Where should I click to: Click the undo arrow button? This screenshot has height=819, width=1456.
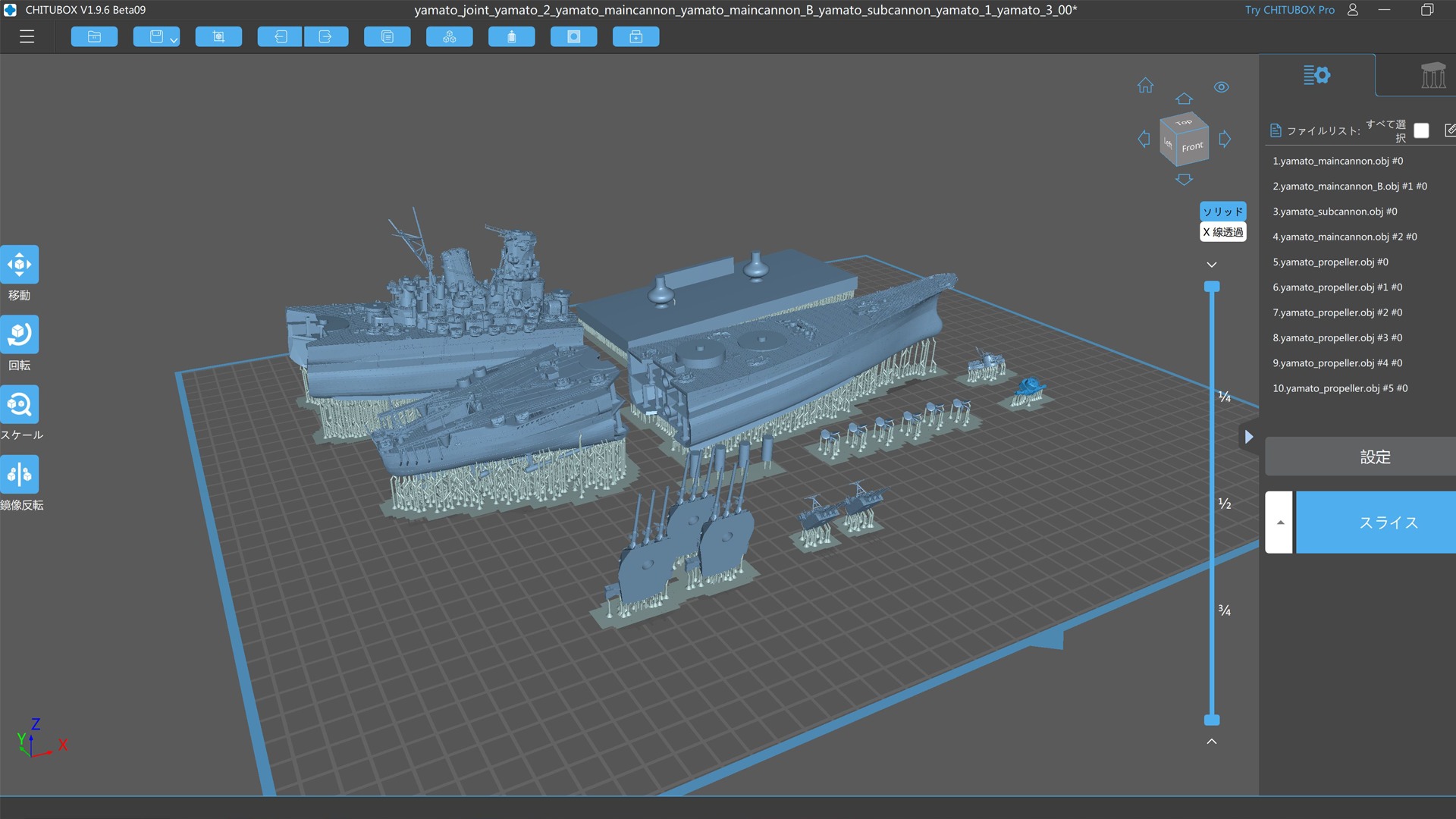(280, 36)
